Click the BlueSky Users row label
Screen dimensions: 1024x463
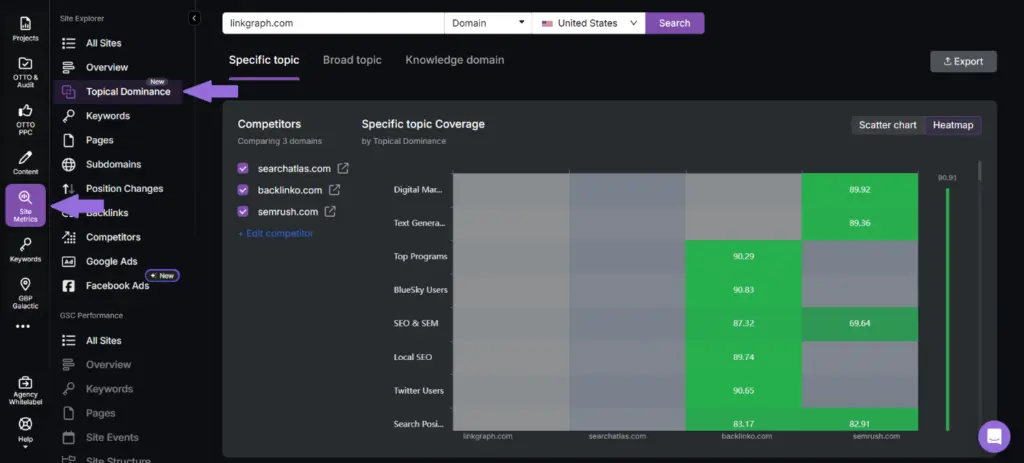421,290
